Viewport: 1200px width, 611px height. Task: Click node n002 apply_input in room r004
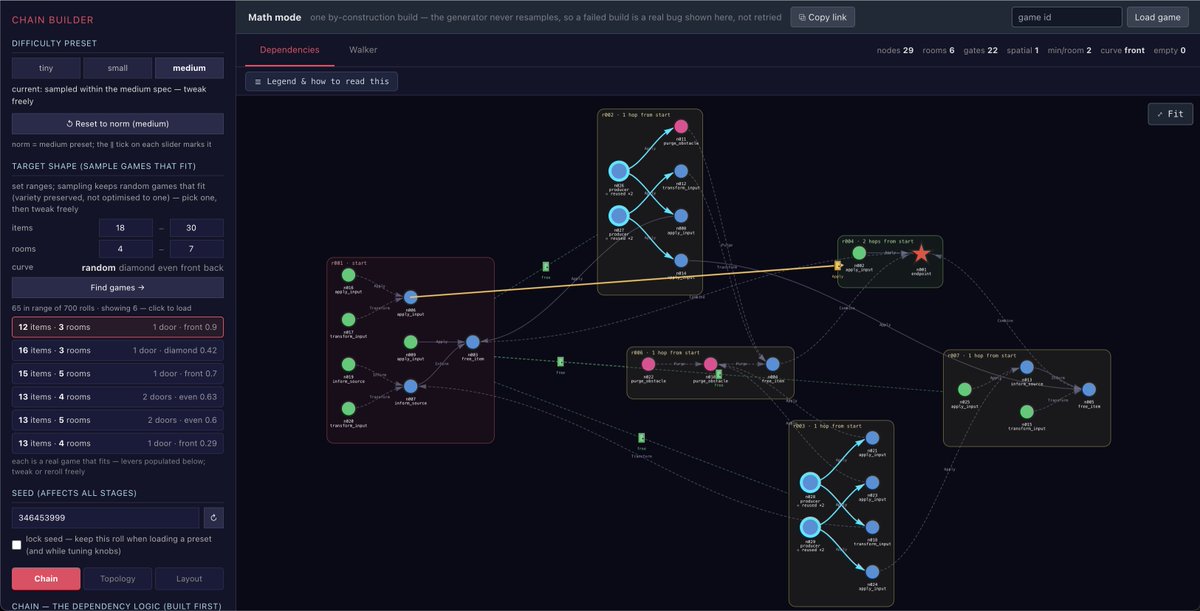859,254
